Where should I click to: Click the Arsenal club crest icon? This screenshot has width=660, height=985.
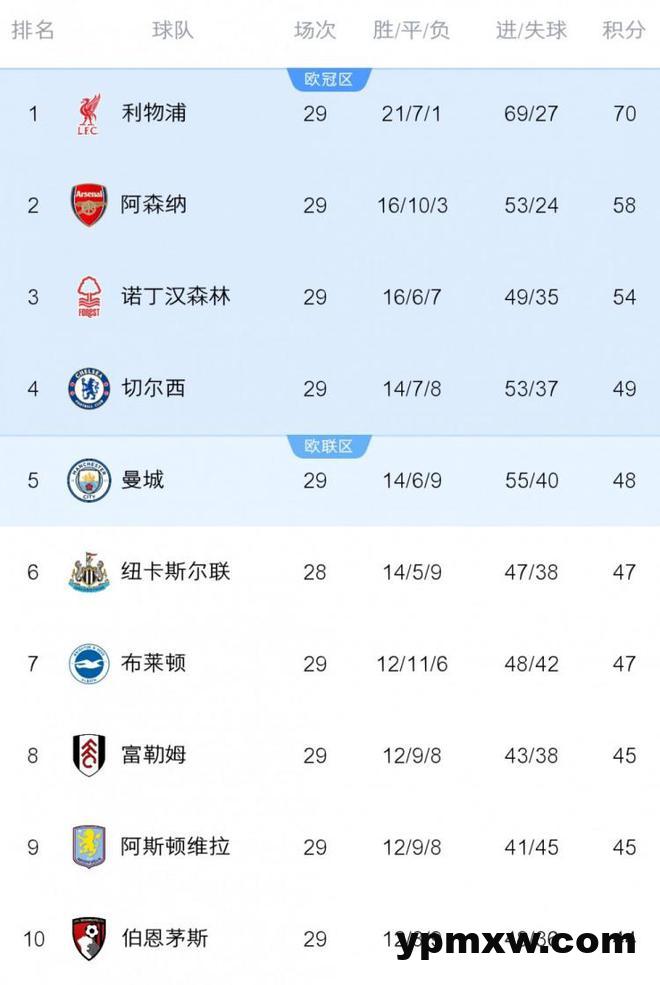pyautogui.click(x=89, y=205)
